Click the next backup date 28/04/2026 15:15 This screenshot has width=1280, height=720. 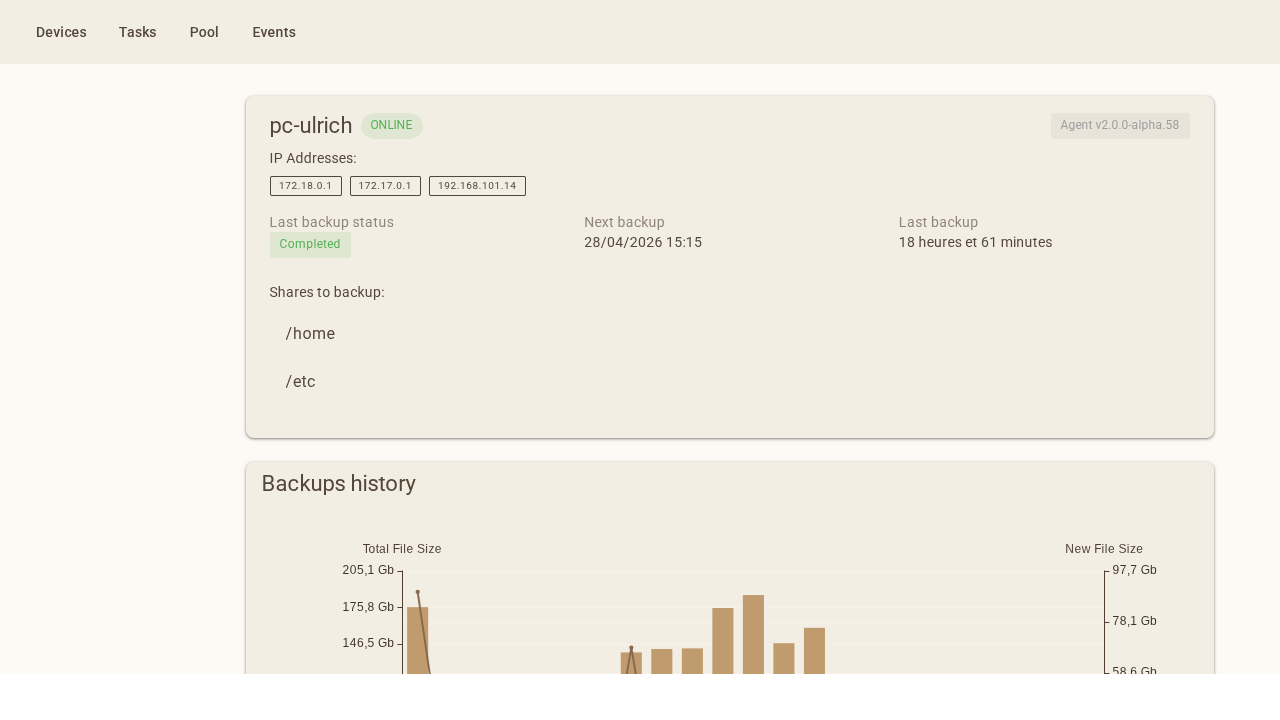[643, 242]
